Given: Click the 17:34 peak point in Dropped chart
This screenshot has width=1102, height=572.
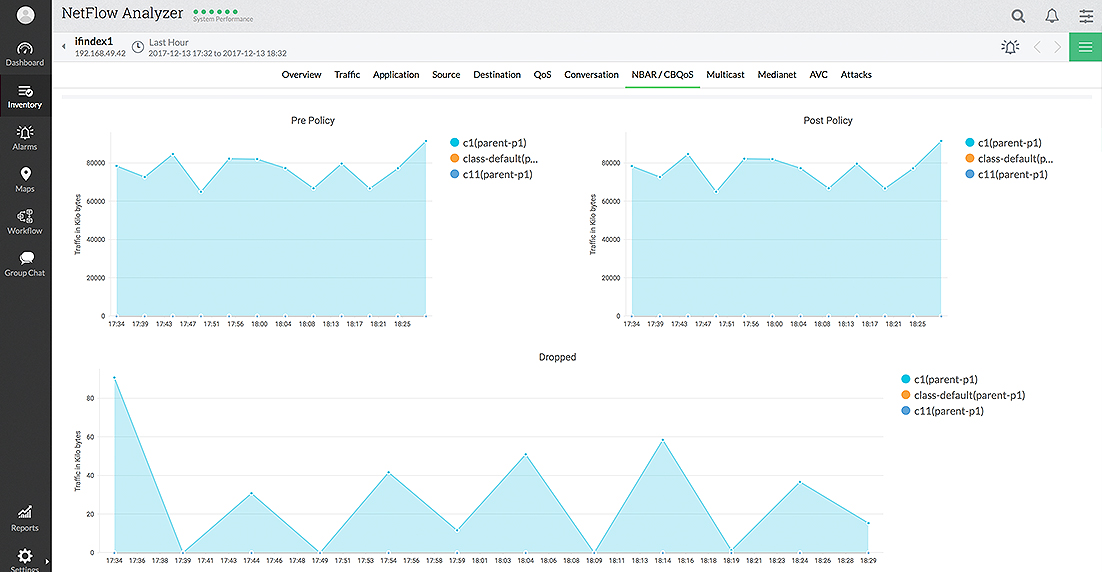Looking at the screenshot, I should (x=115, y=377).
